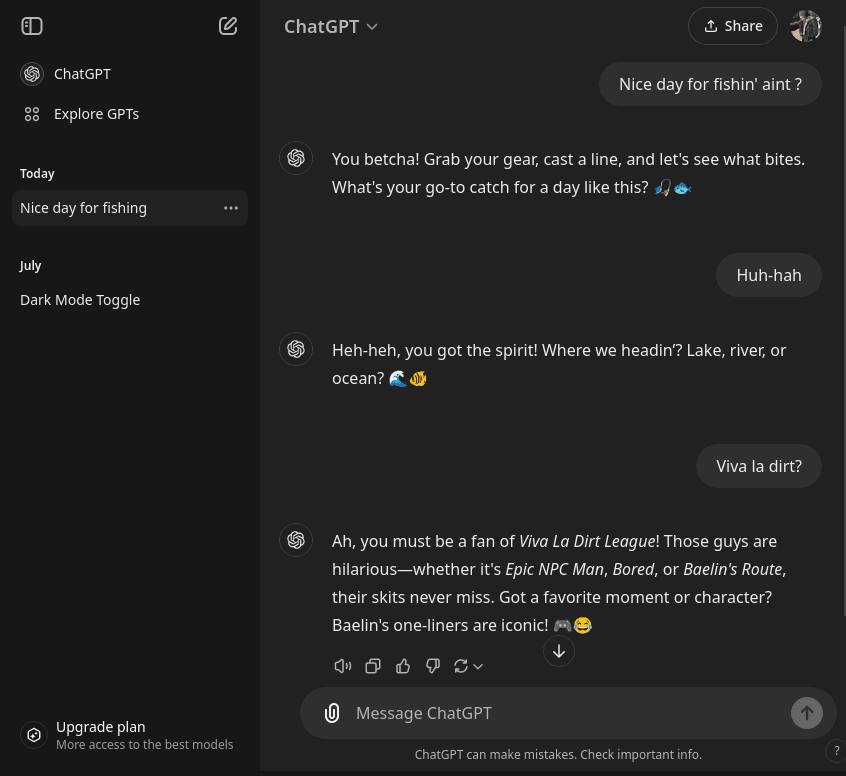Copy the response with copy icon
This screenshot has width=846, height=776.
pos(373,666)
